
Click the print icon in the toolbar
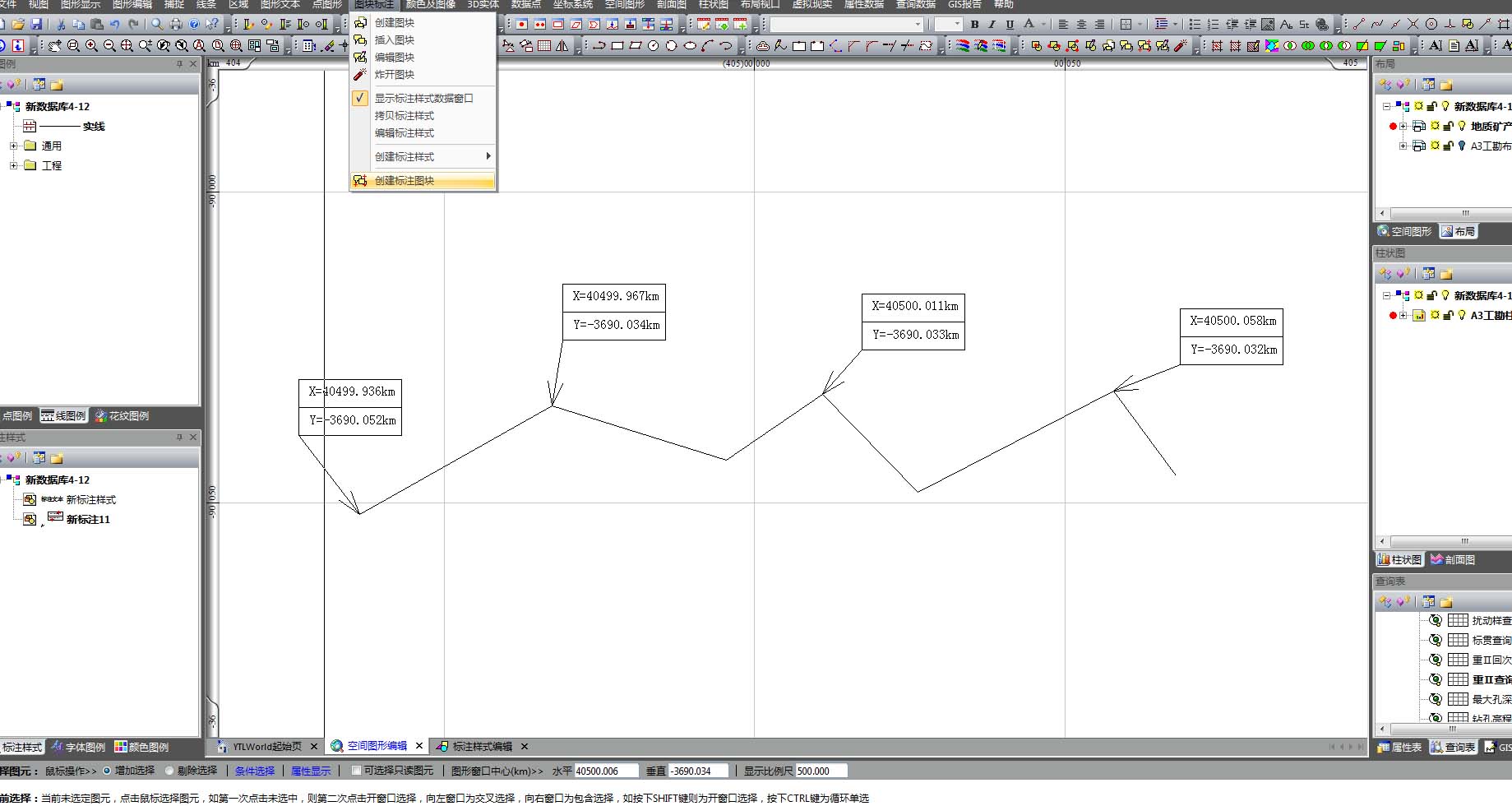coord(176,25)
